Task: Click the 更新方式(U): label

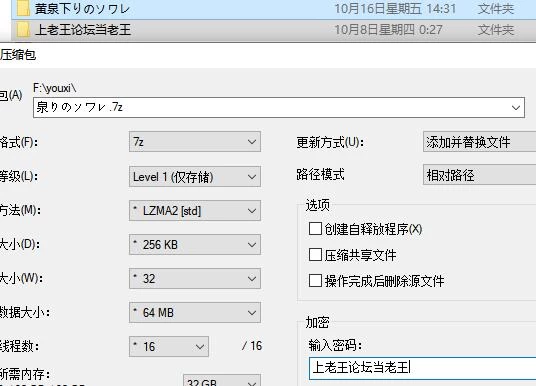Action: pyautogui.click(x=330, y=142)
